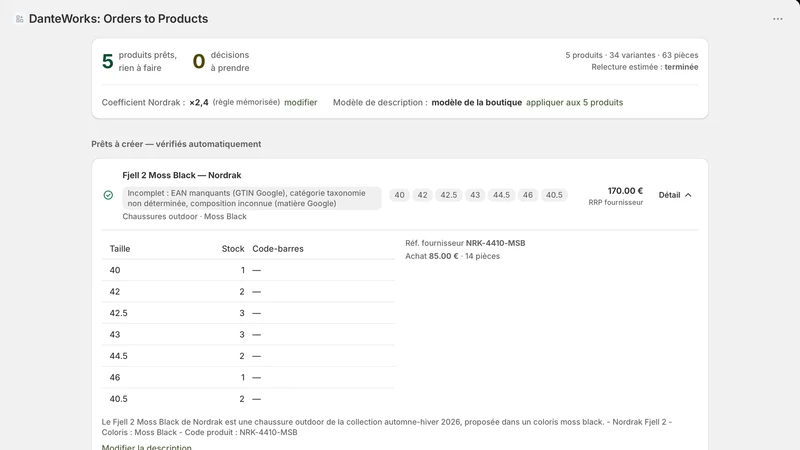
Task: Select the size 40 chip
Action: [399, 195]
